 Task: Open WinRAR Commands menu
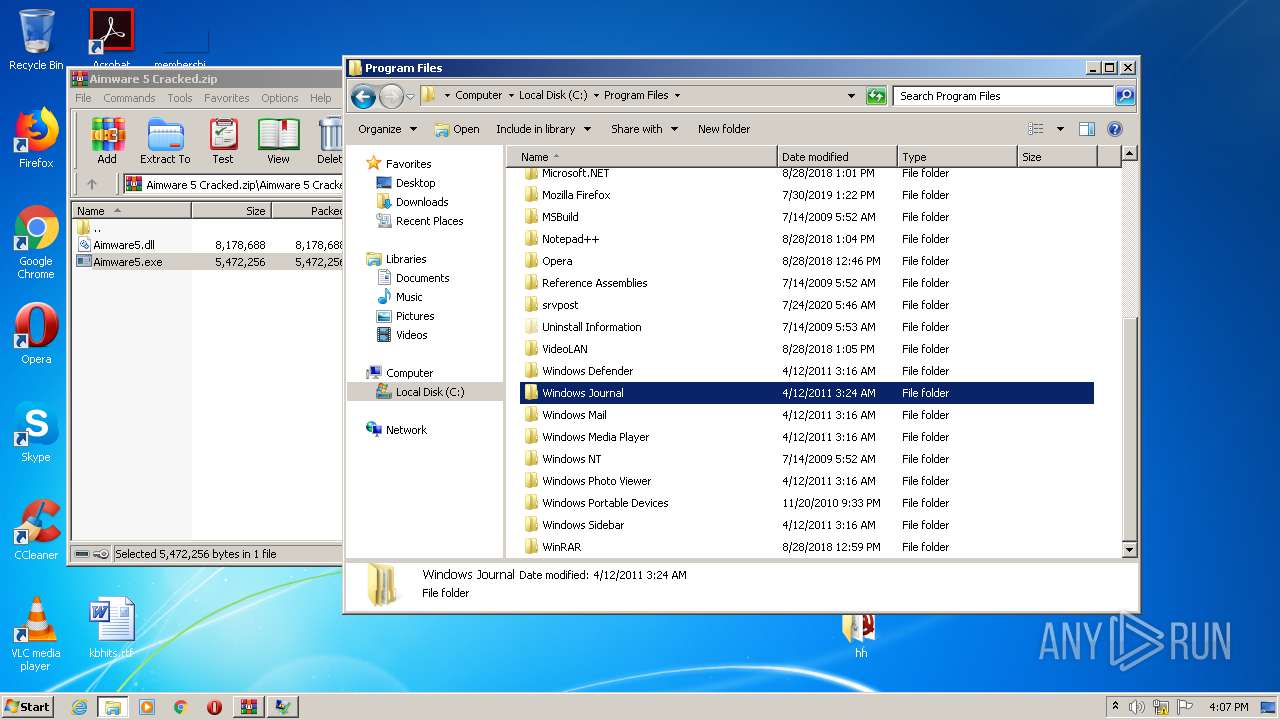(129, 98)
